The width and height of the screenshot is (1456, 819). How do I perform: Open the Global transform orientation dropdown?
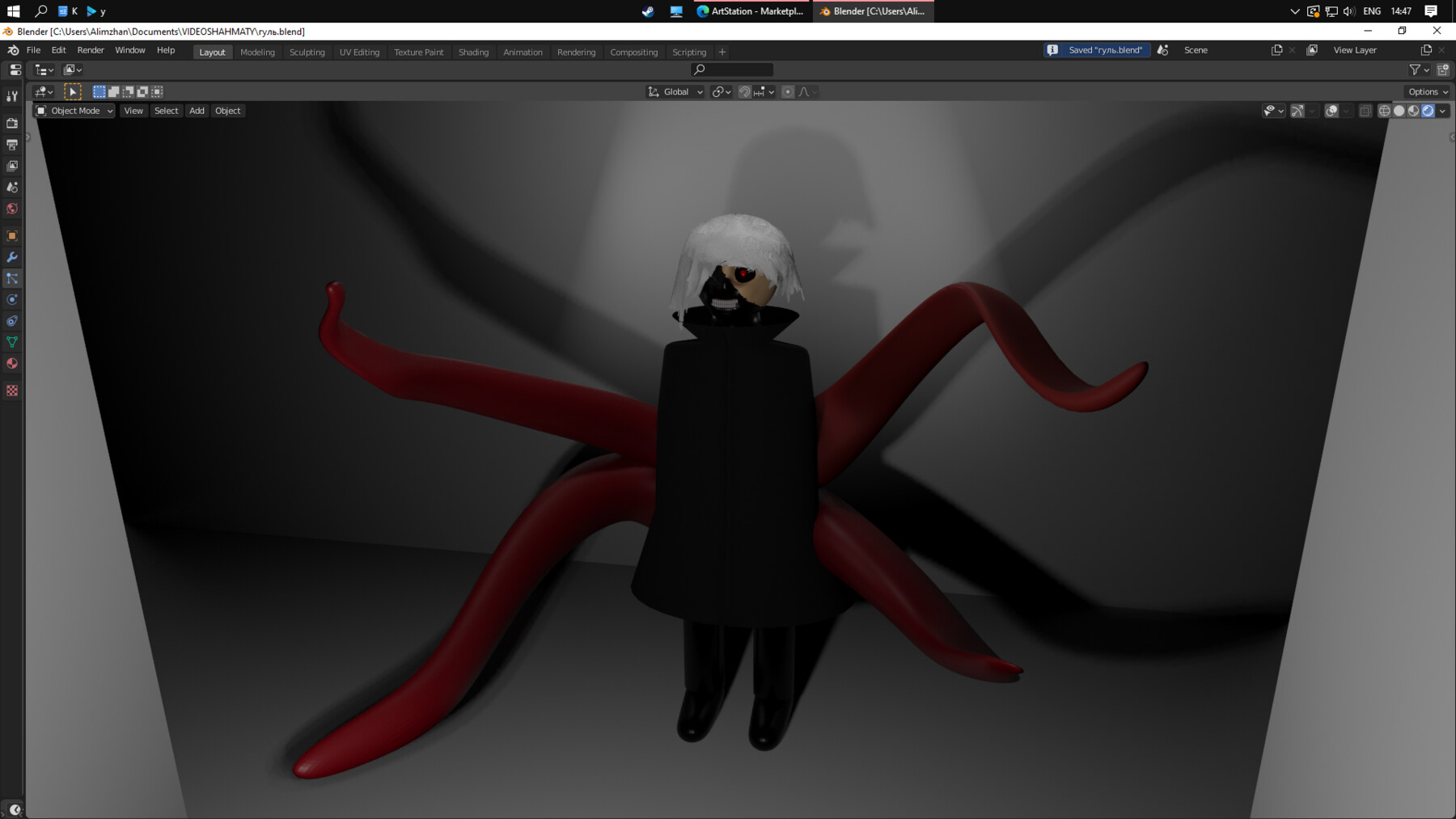(x=675, y=91)
